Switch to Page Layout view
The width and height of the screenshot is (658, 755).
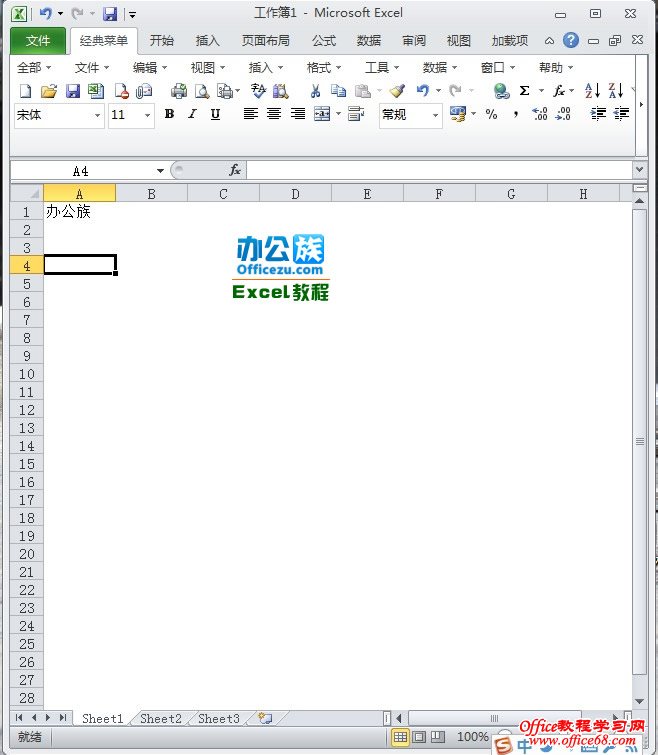click(x=419, y=737)
